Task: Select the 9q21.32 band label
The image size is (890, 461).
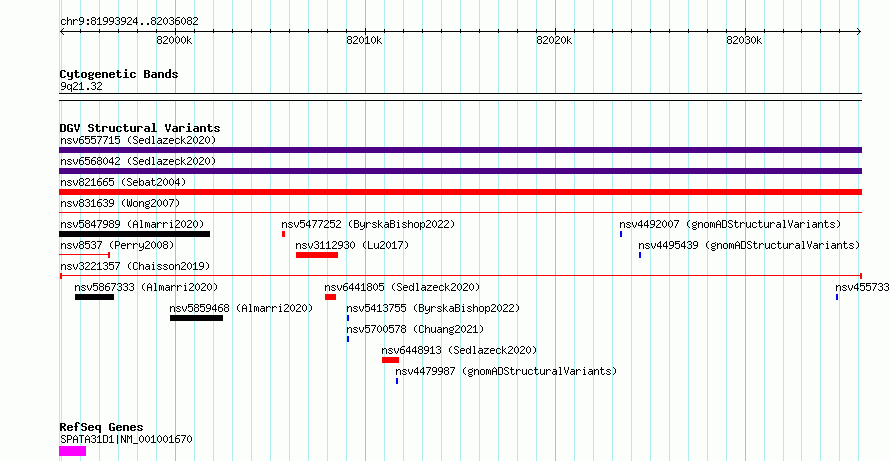Action: 81,87
